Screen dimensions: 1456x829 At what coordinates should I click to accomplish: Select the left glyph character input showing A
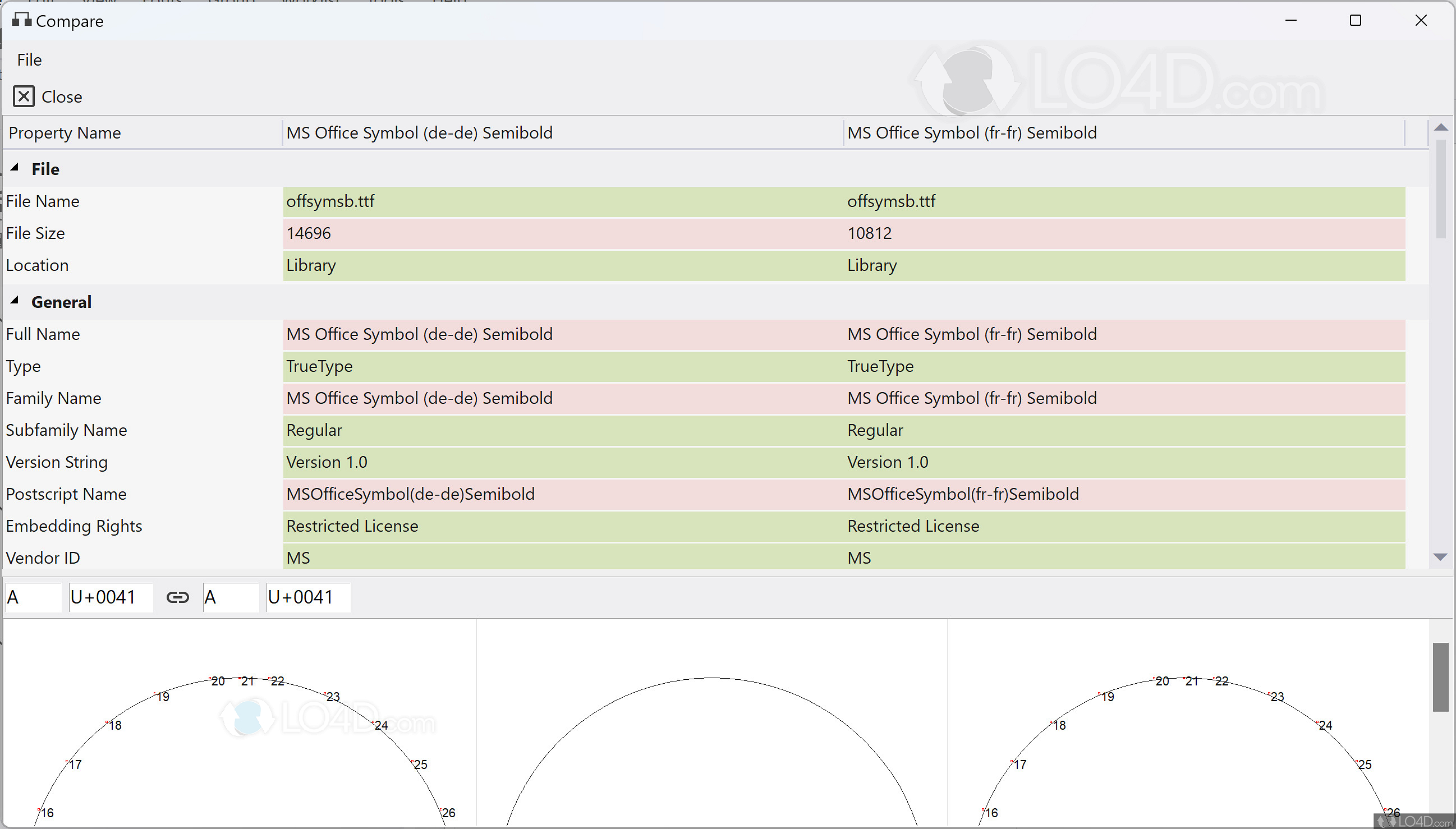point(33,597)
